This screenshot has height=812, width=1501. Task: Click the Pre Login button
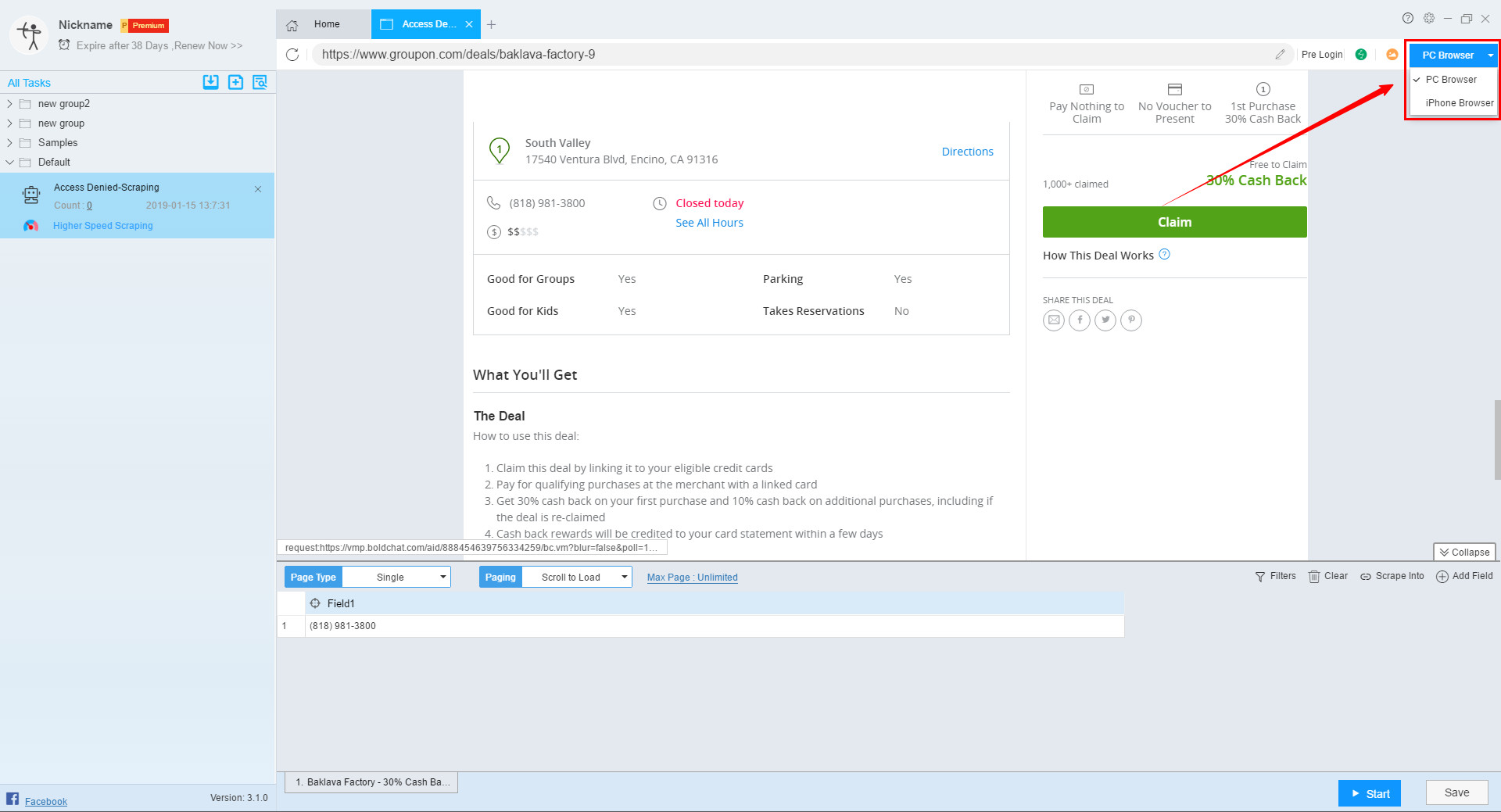point(1322,55)
